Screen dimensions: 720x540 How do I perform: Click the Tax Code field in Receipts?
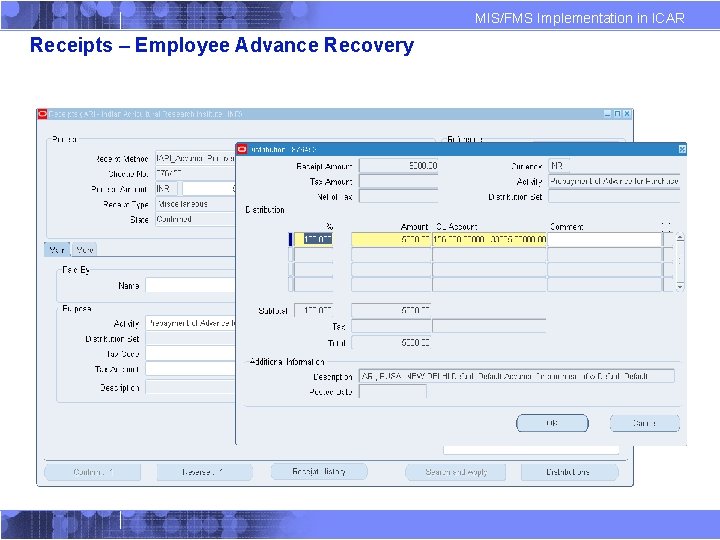(x=190, y=354)
